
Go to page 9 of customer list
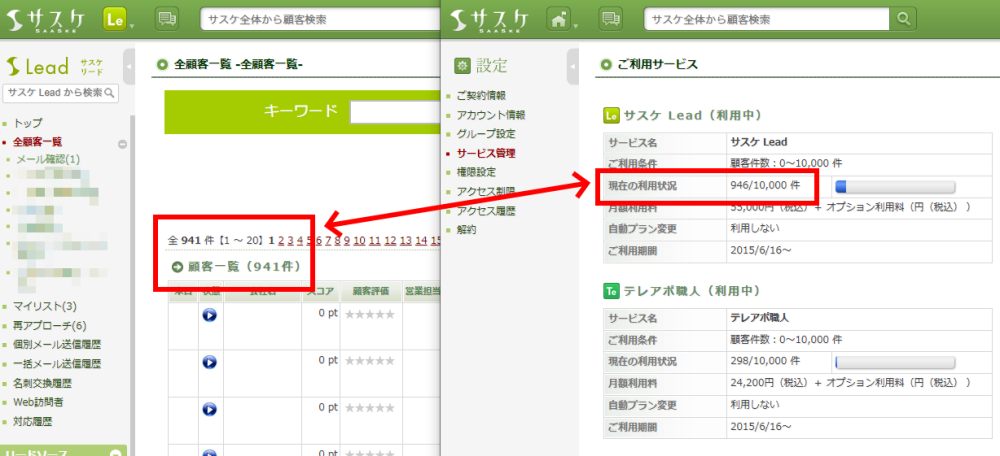[x=347, y=240]
